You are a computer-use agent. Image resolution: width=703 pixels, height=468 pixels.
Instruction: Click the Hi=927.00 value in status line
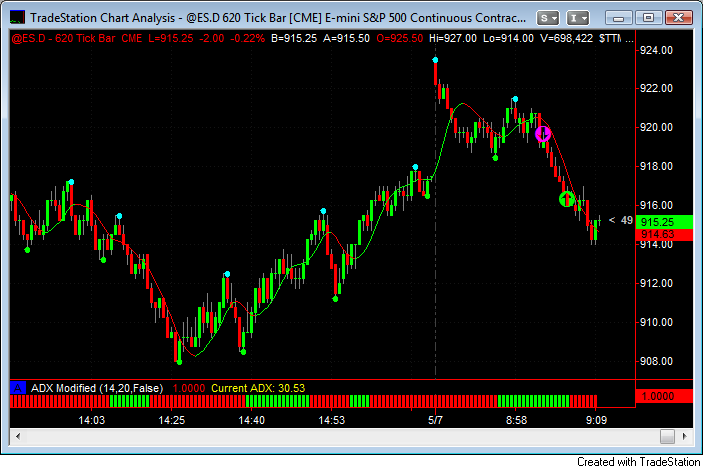pos(452,39)
